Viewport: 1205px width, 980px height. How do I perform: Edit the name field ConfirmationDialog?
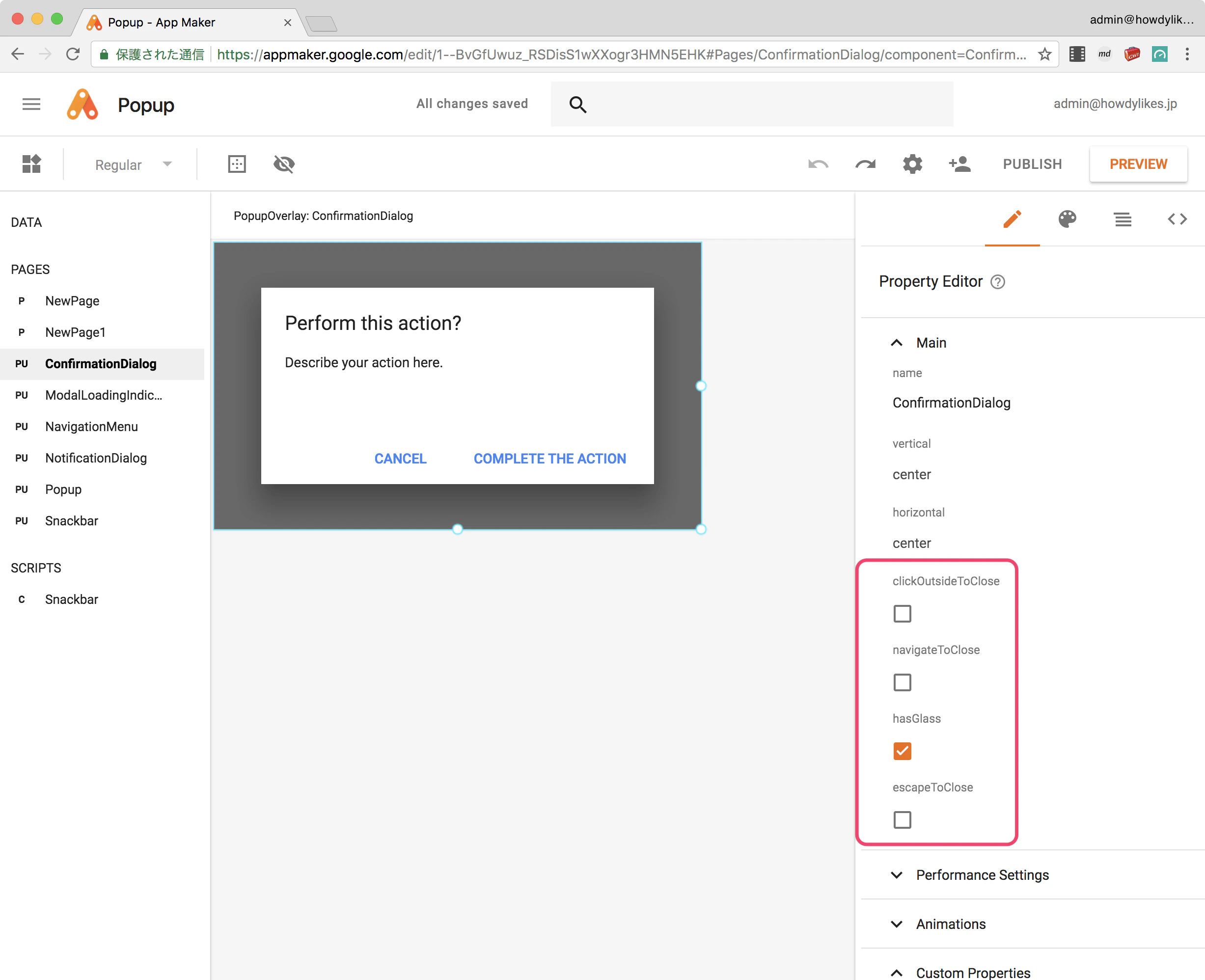pos(952,403)
